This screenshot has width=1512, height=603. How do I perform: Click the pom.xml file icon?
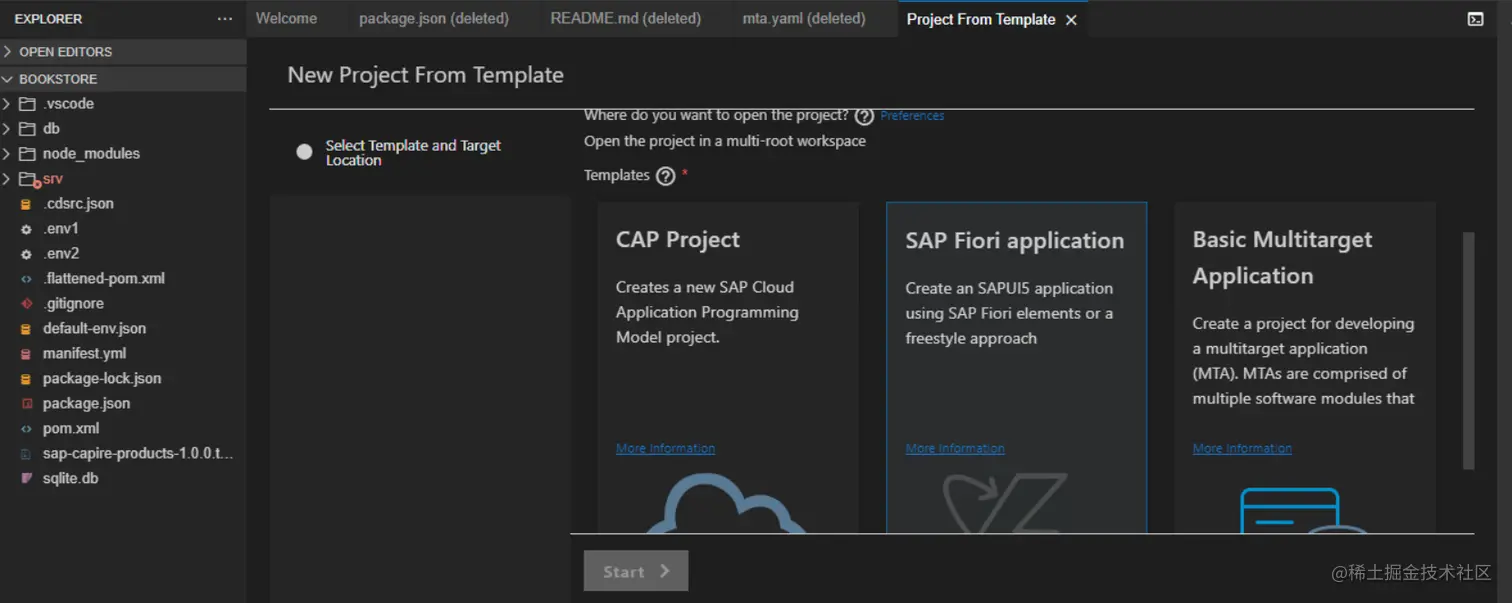27,428
